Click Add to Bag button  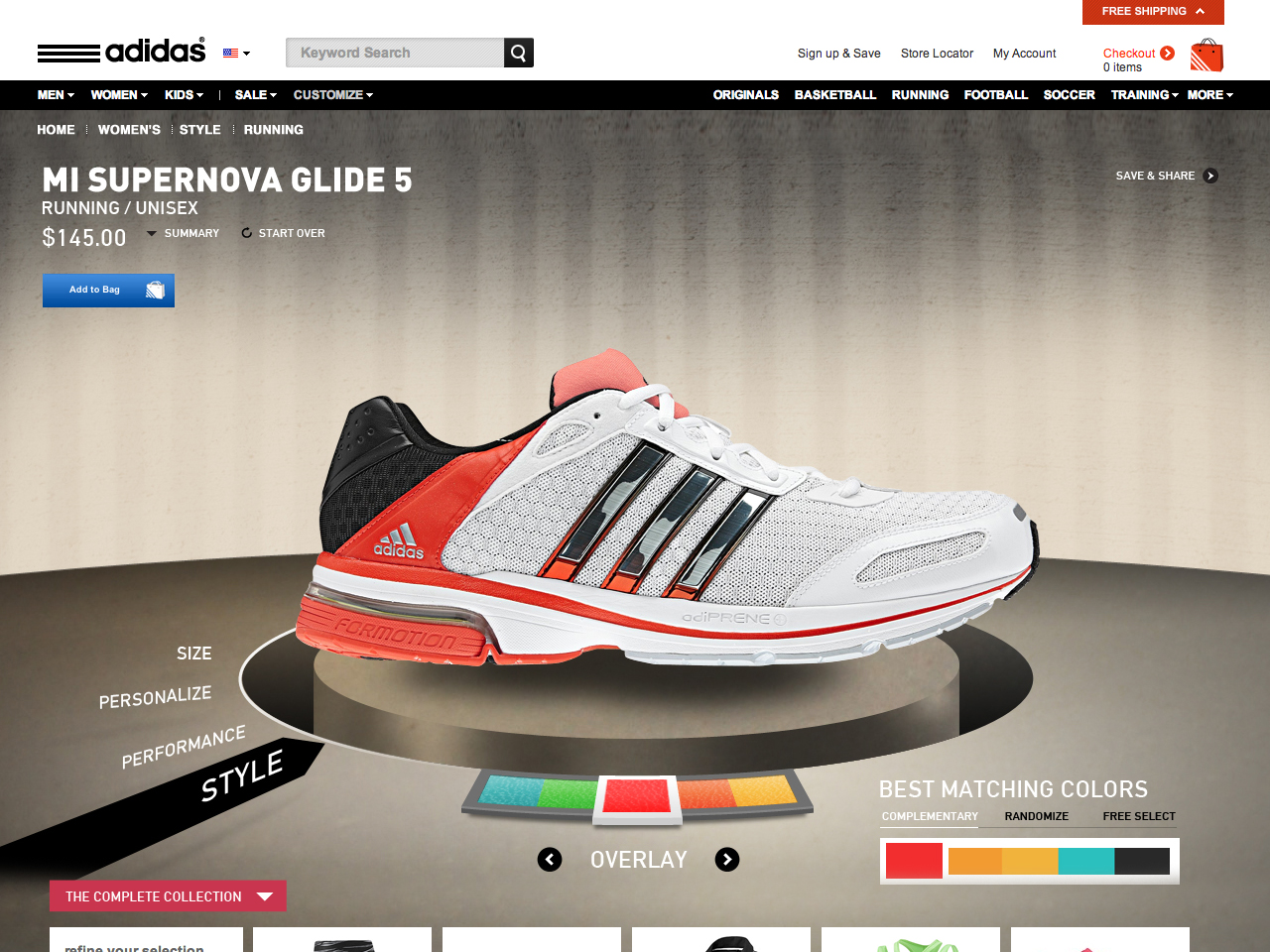pos(108,291)
